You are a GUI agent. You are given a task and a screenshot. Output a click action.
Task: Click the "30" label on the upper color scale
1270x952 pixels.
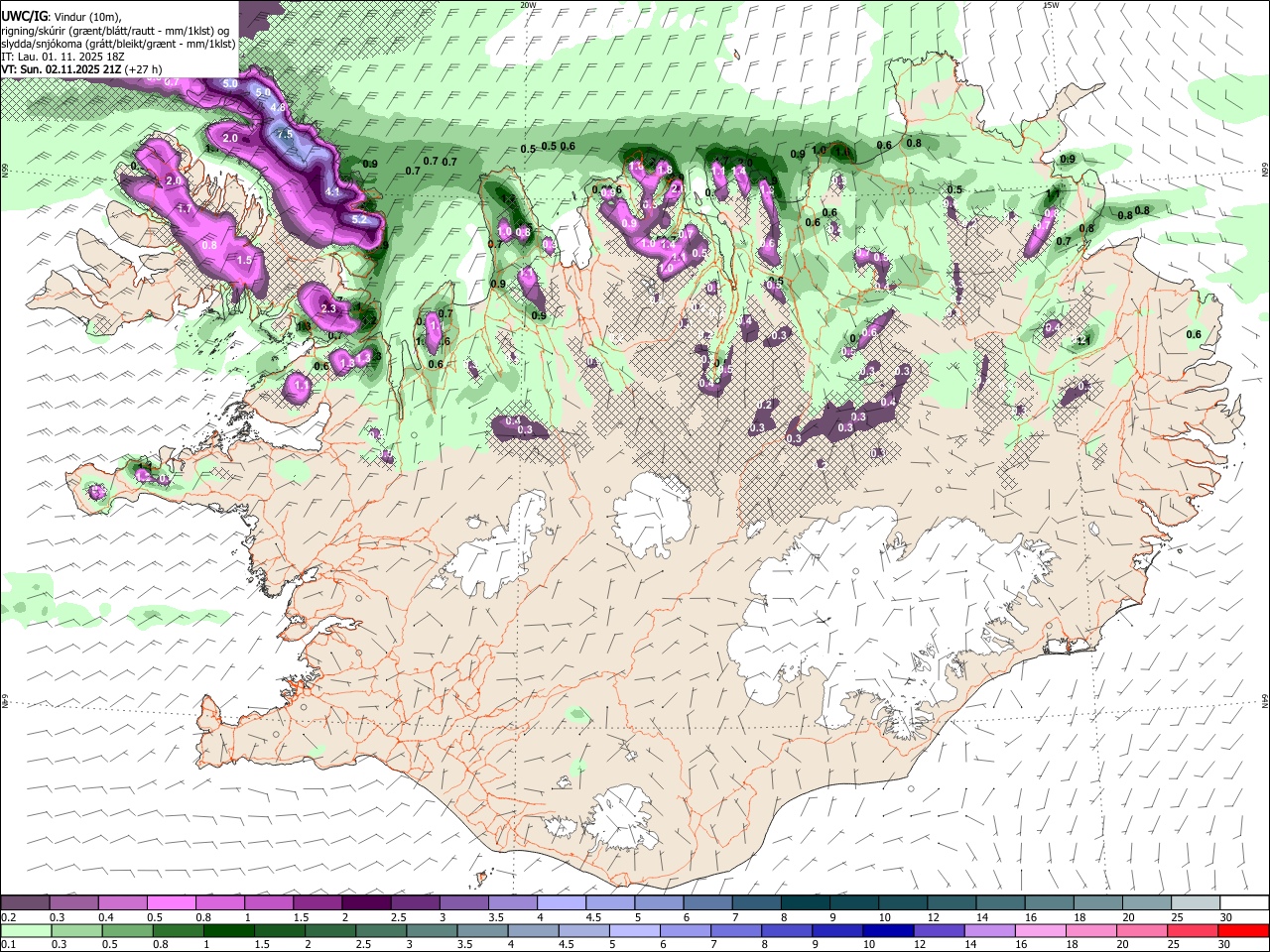point(1225,917)
